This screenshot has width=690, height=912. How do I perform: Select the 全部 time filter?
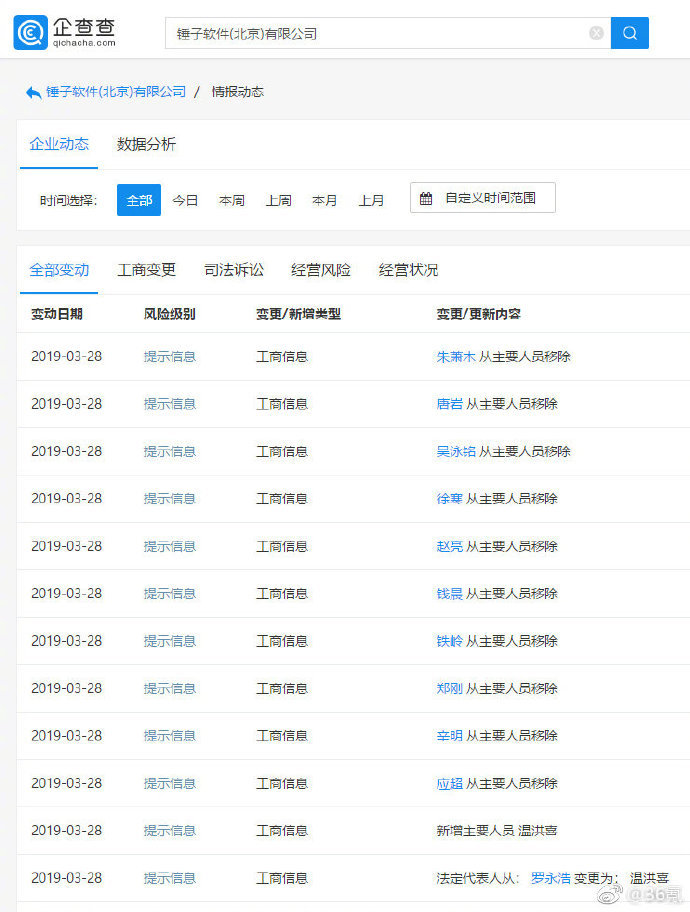click(139, 200)
